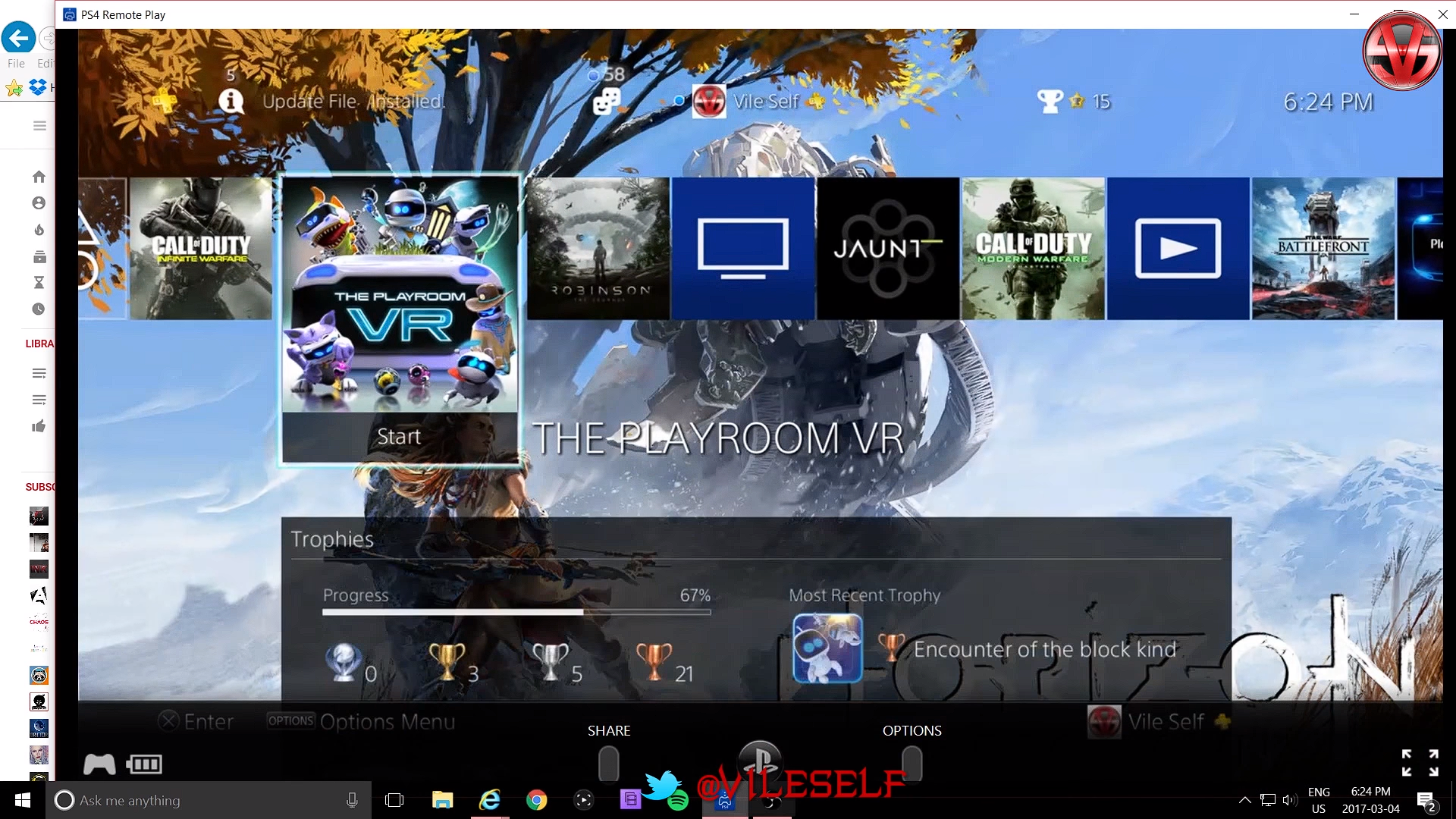Click the Watch Later clock icon
Viewport: 1456px width, 819px height.
[x=39, y=309]
